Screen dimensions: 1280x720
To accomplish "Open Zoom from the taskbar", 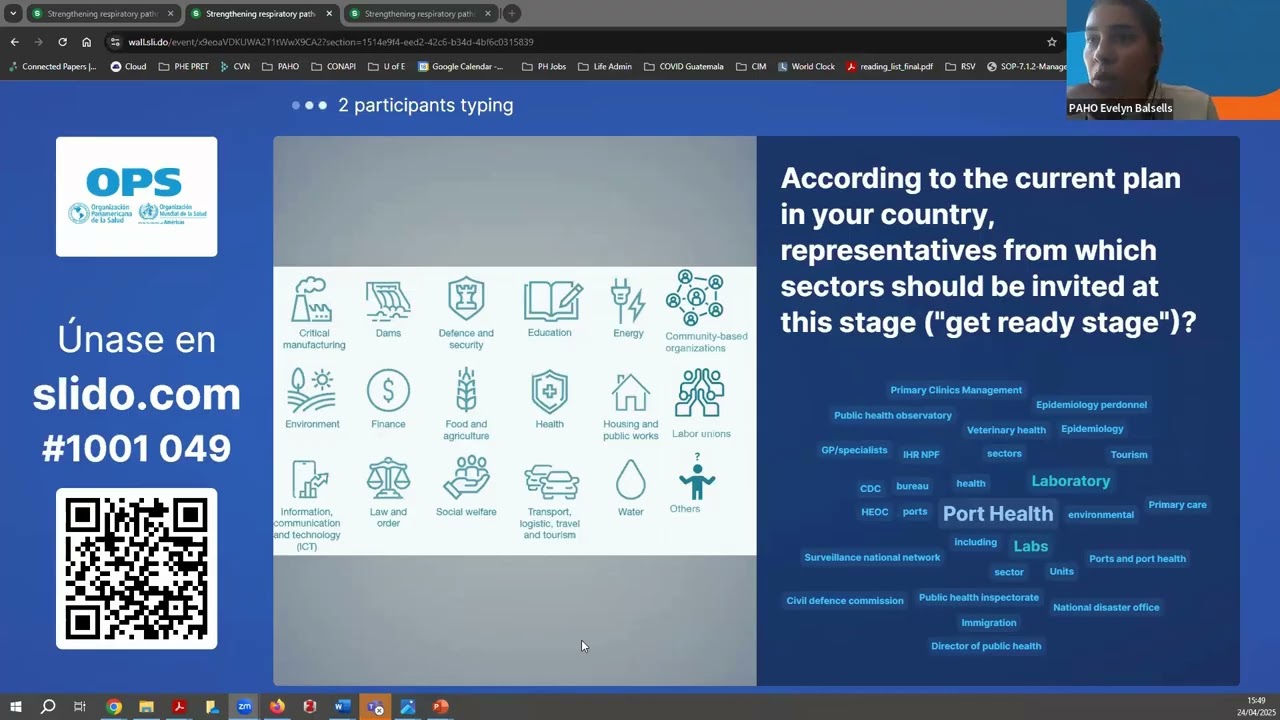I will click(244, 707).
